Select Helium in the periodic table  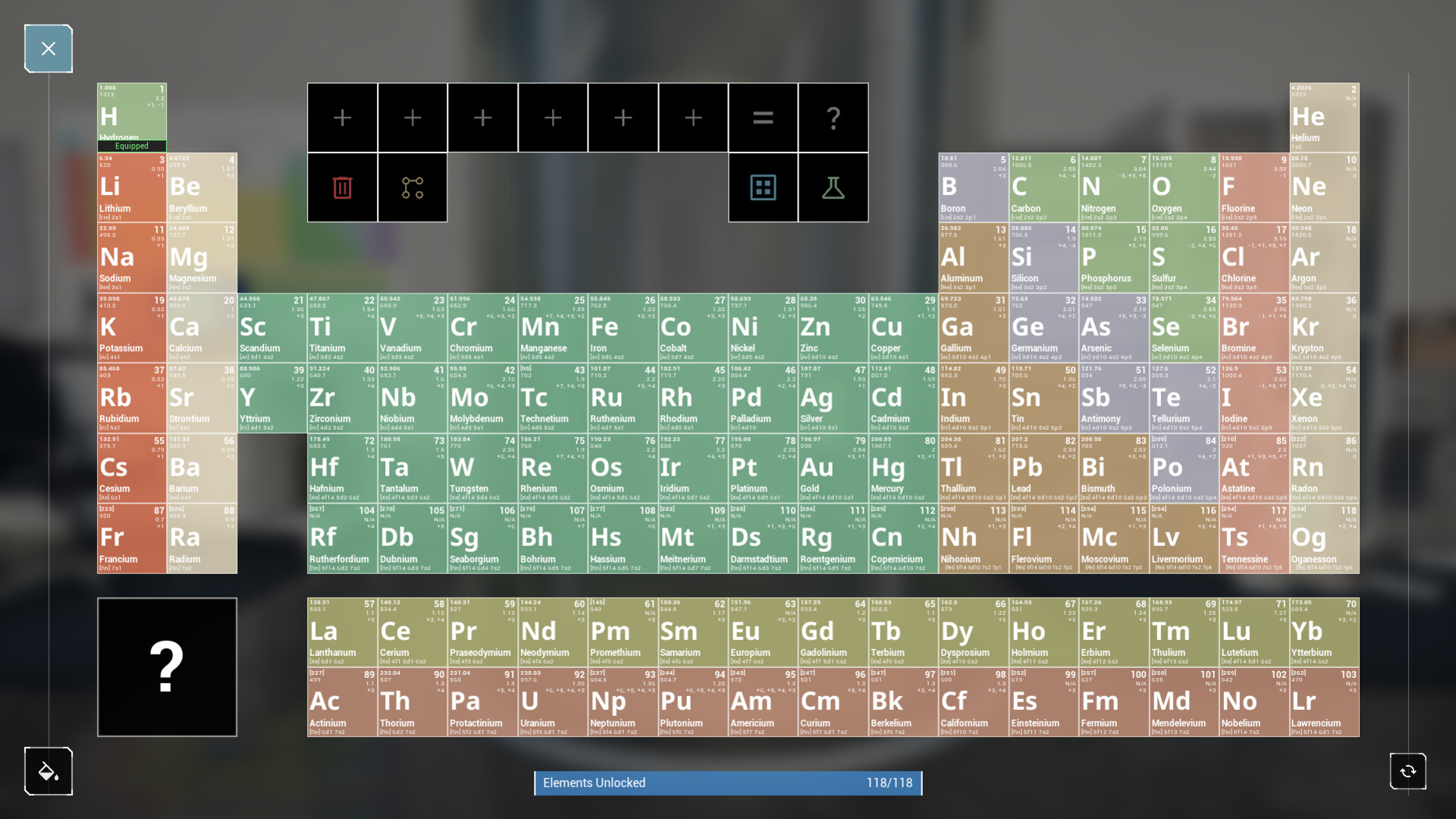tap(1324, 118)
